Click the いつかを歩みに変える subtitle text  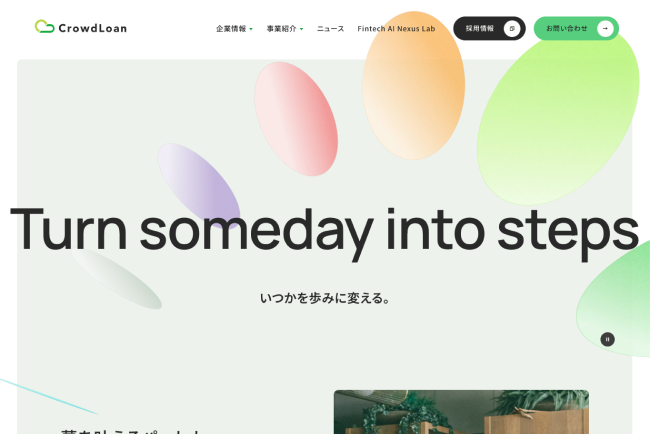(x=325, y=298)
